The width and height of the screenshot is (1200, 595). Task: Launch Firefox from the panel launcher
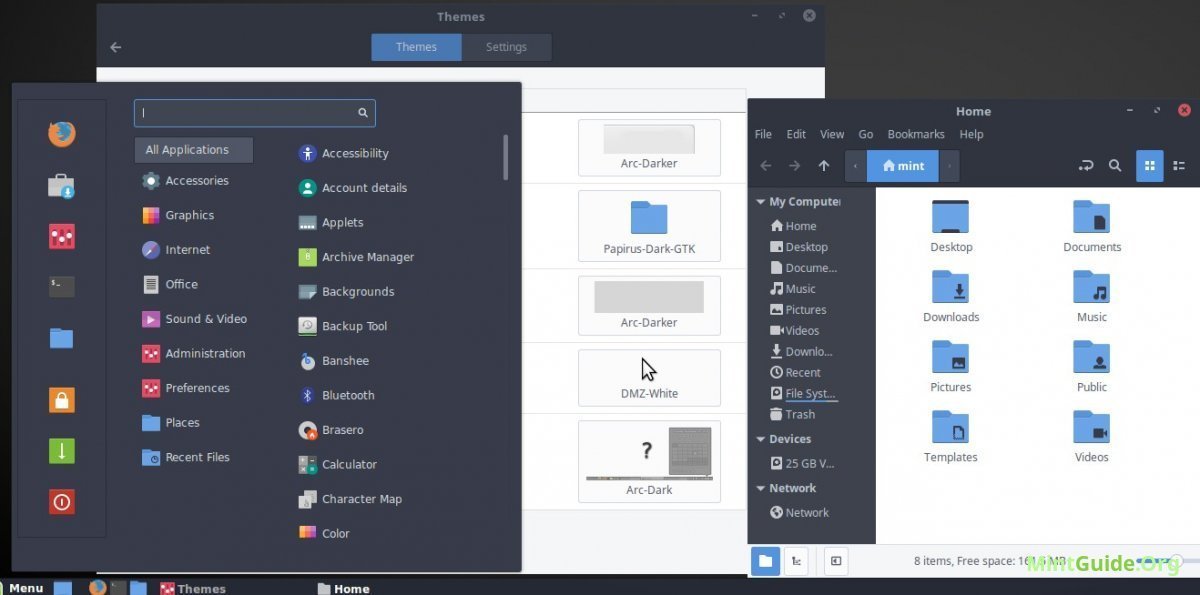point(97,588)
